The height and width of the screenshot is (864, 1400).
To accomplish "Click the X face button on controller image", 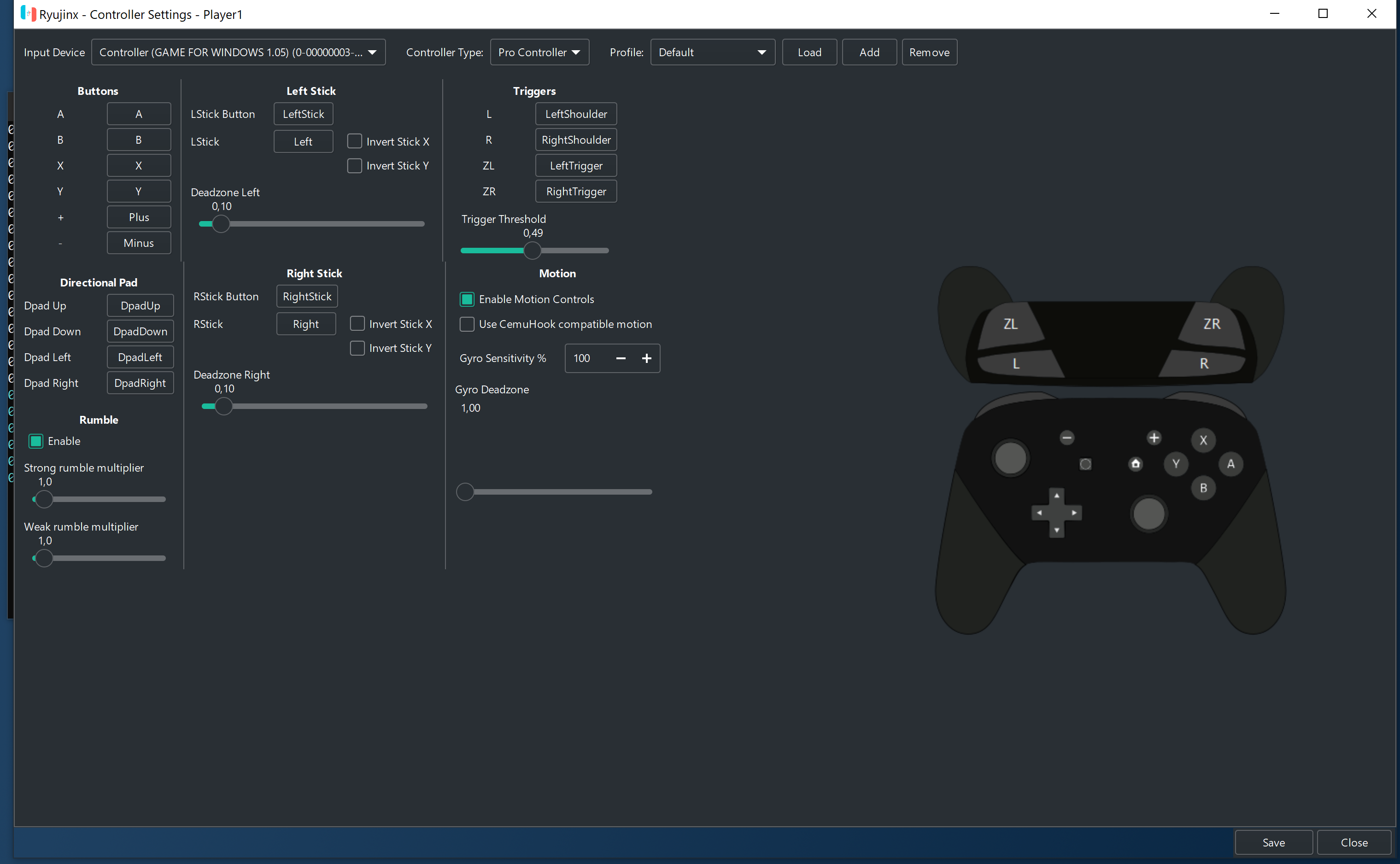I will (x=1203, y=440).
